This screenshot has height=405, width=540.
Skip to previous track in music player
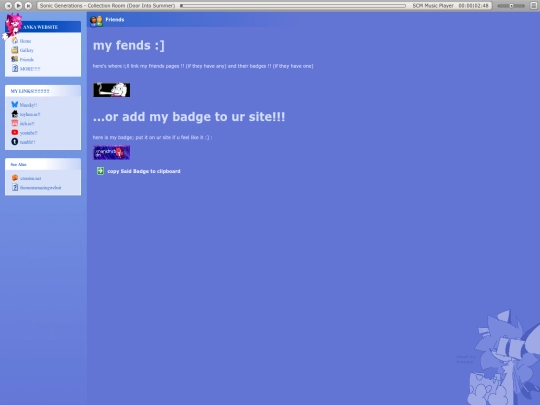coord(8,6)
